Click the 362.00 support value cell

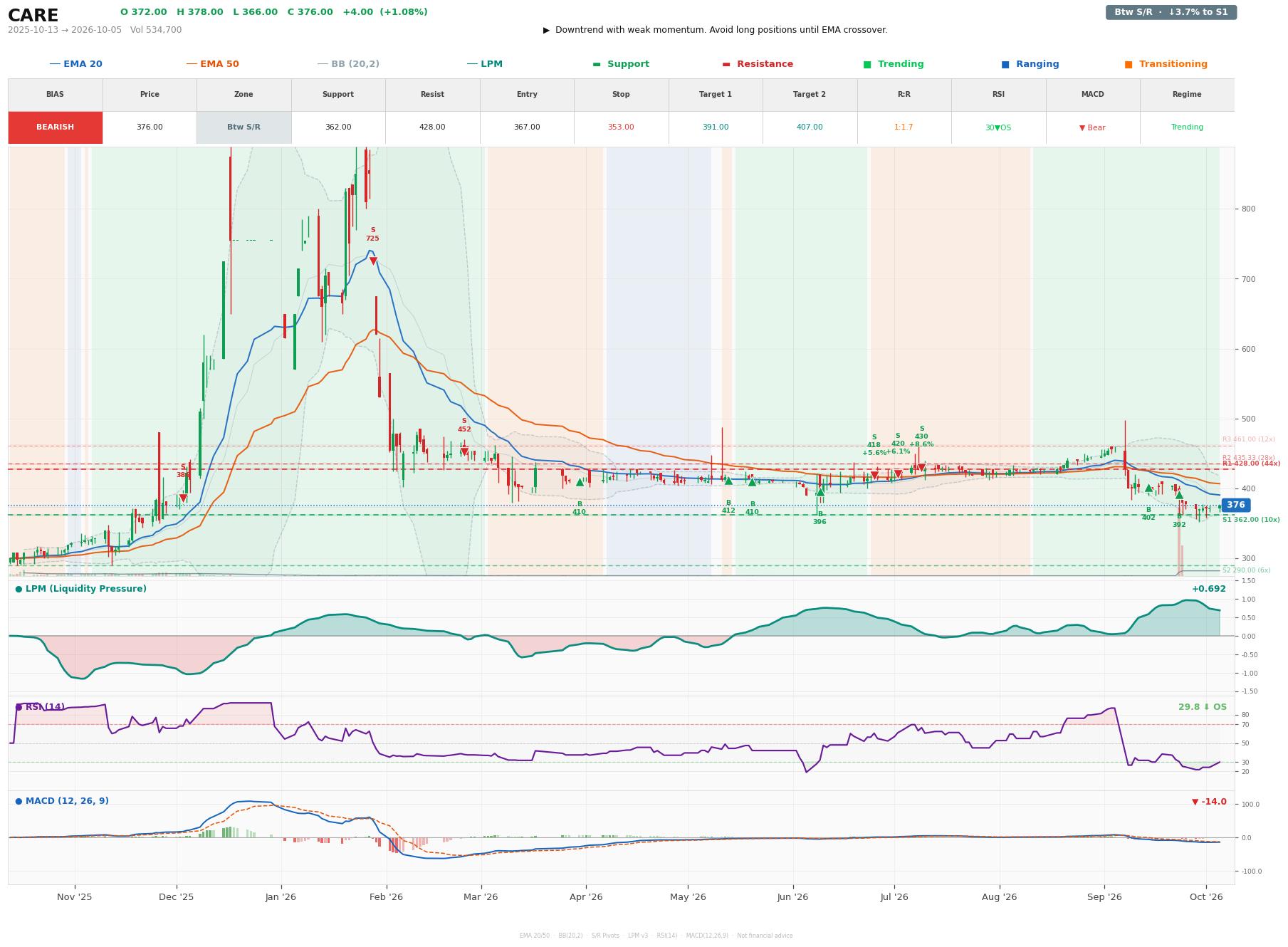coord(338,127)
